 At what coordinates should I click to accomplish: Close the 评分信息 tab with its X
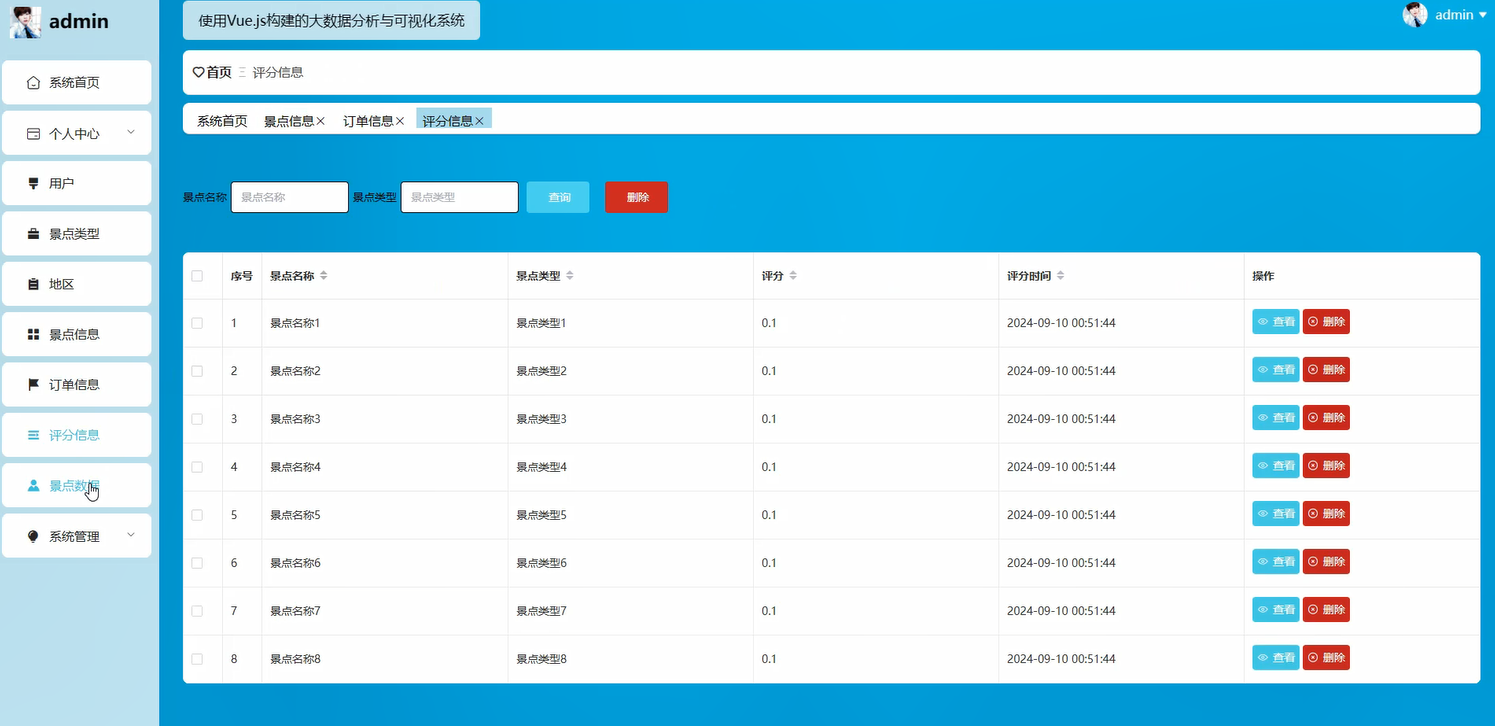(479, 121)
